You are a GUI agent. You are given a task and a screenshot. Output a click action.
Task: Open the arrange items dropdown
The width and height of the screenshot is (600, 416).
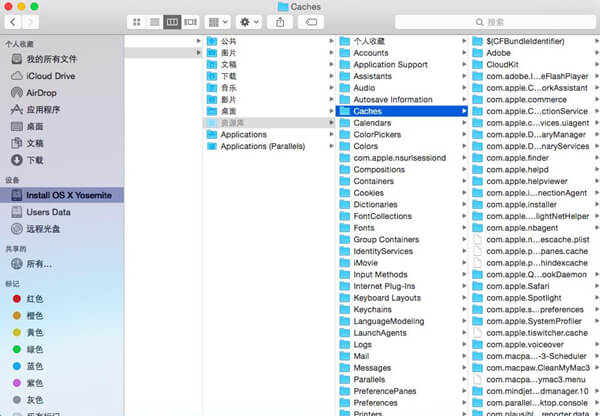click(218, 22)
